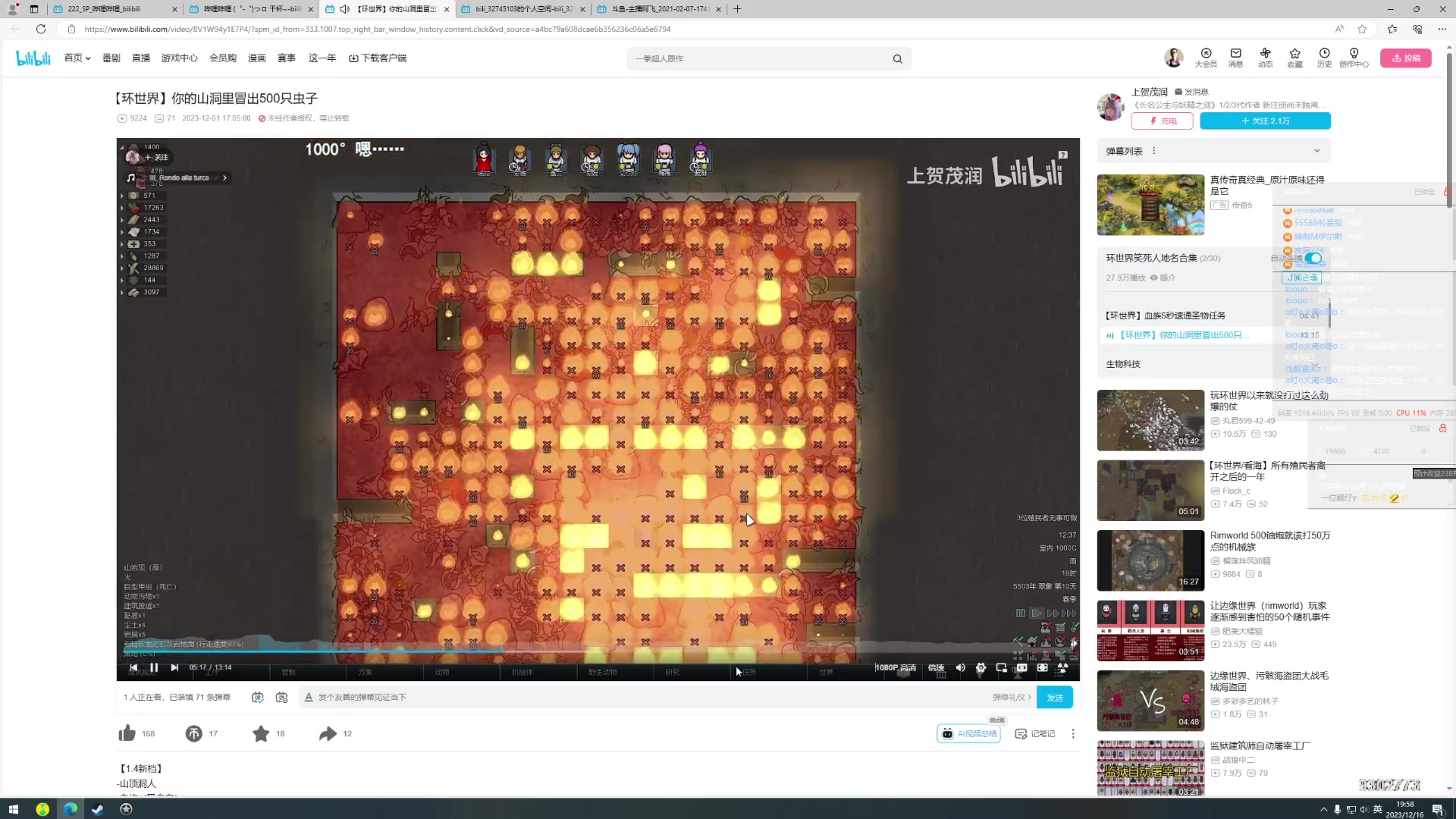Toggle 自动连播 autoplay switch
The image size is (1456, 819).
[1313, 259]
